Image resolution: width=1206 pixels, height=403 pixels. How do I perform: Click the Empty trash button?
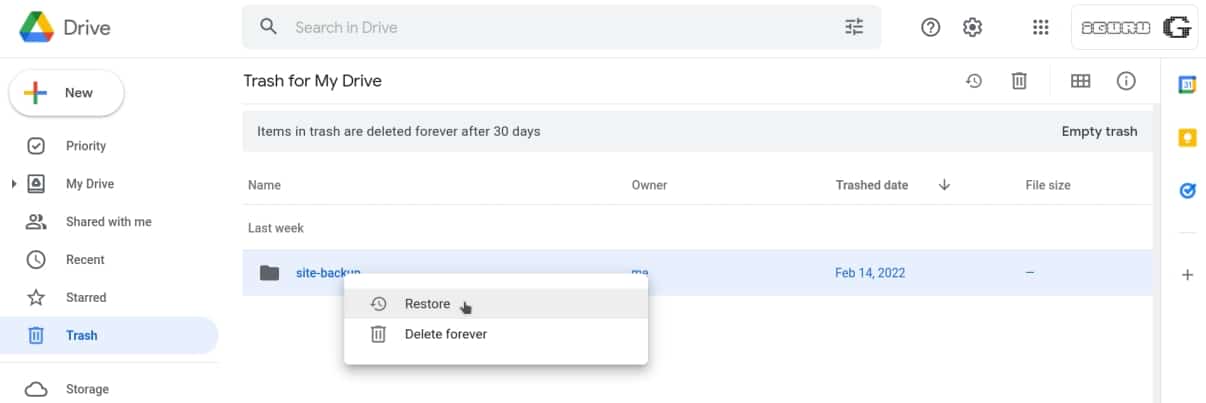[x=1099, y=131]
